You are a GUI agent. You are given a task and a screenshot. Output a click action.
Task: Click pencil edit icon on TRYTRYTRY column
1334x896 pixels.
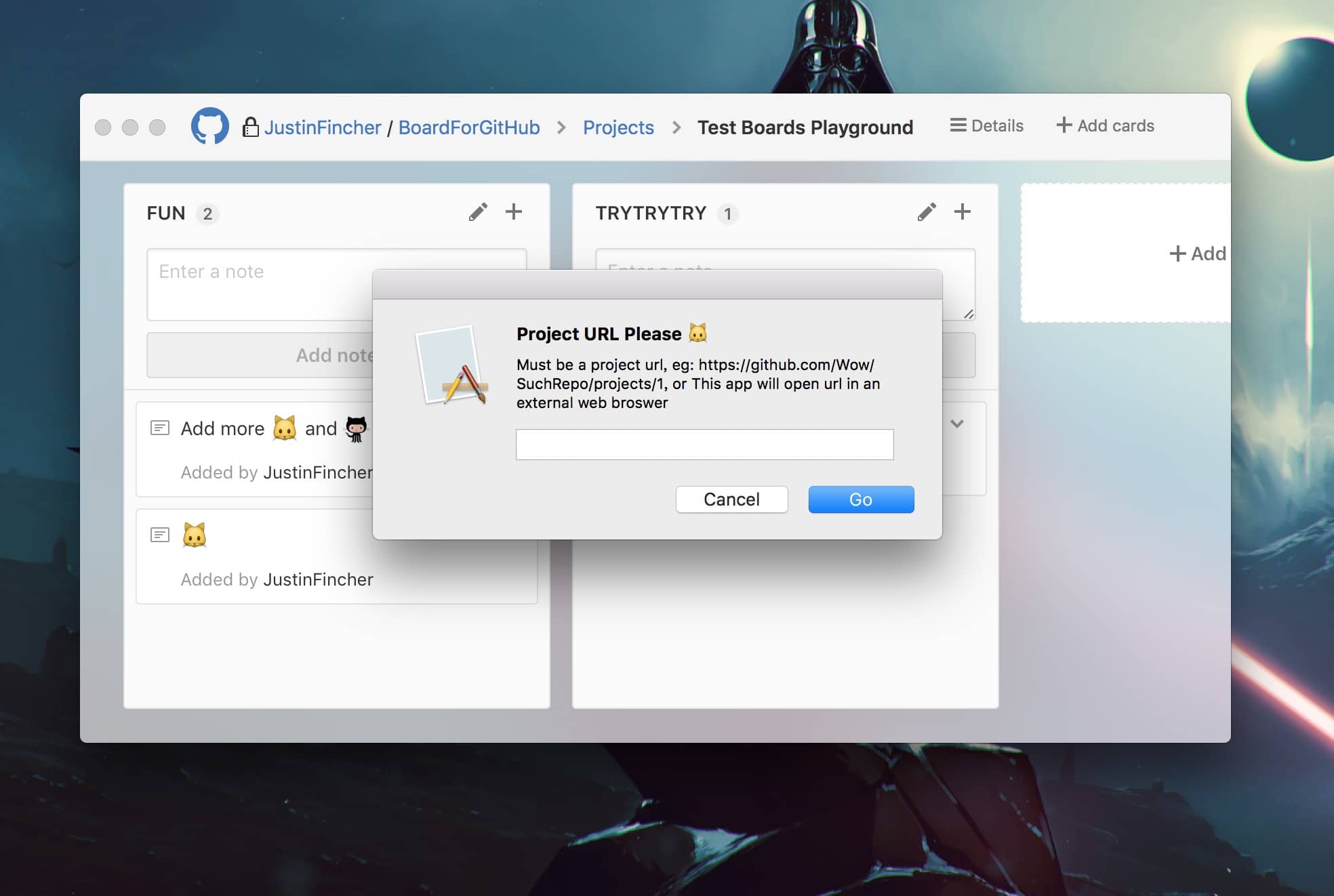[x=927, y=212]
